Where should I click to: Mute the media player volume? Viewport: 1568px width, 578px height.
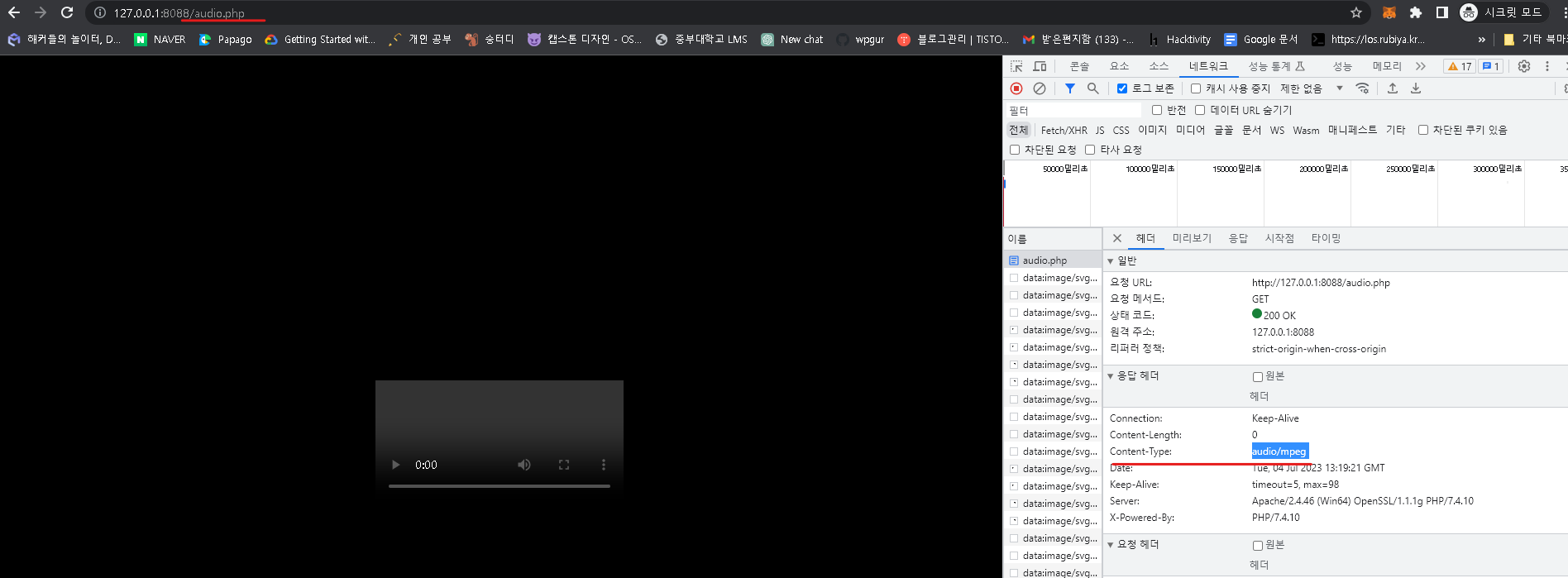(x=524, y=465)
